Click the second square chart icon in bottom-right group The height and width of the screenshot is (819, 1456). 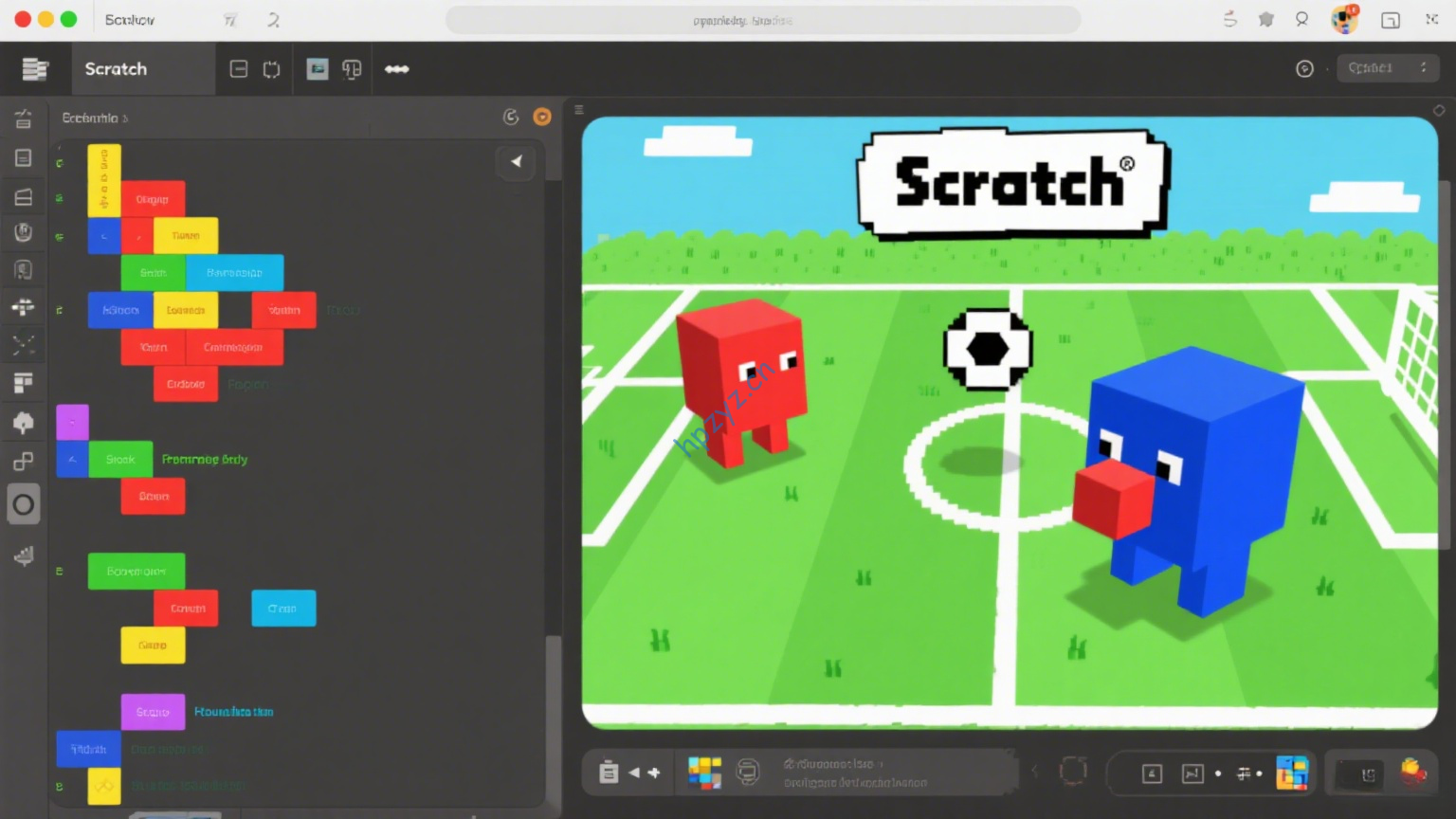[x=1192, y=774]
